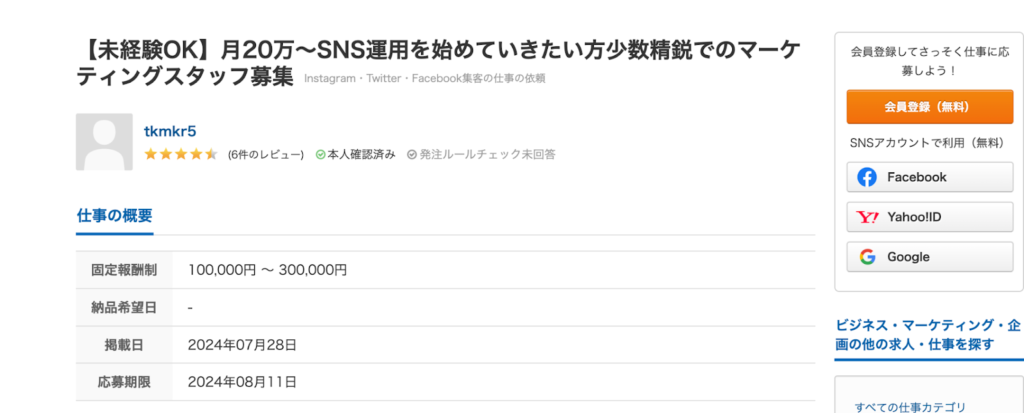Click the gray 発注ルールチェック未回答 check icon

(411, 155)
